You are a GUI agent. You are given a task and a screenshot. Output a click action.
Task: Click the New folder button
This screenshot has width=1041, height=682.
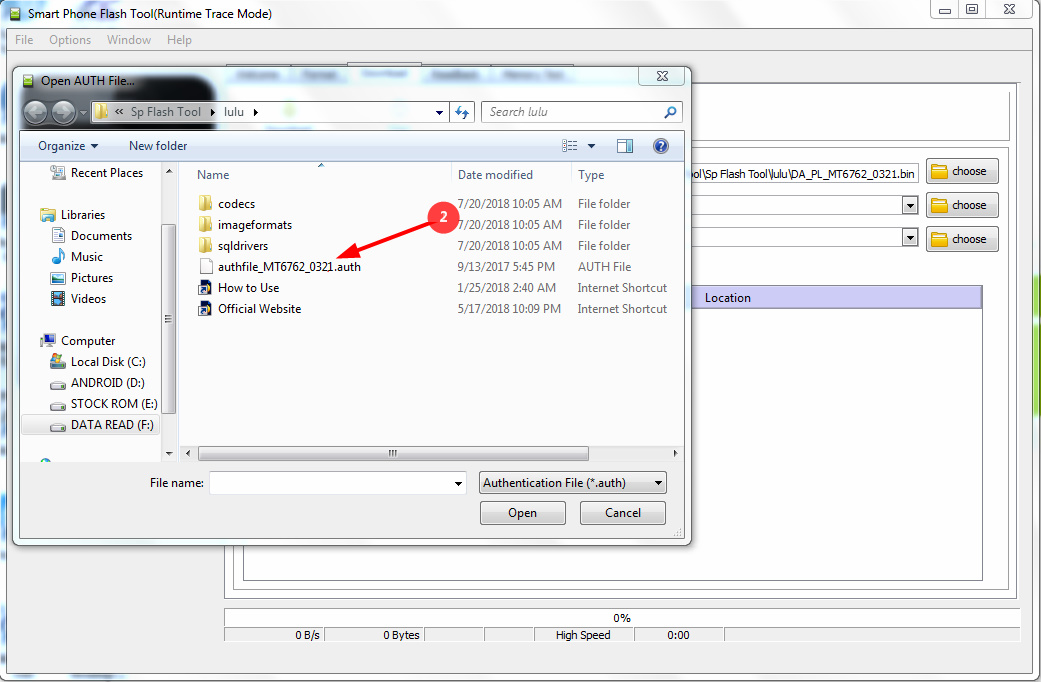pos(158,146)
